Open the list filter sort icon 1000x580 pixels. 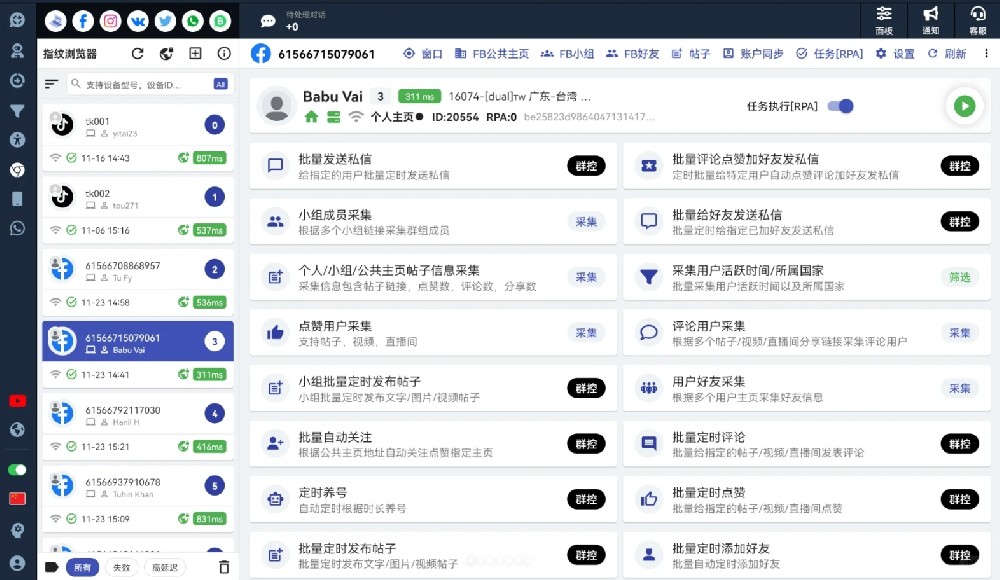coord(52,84)
